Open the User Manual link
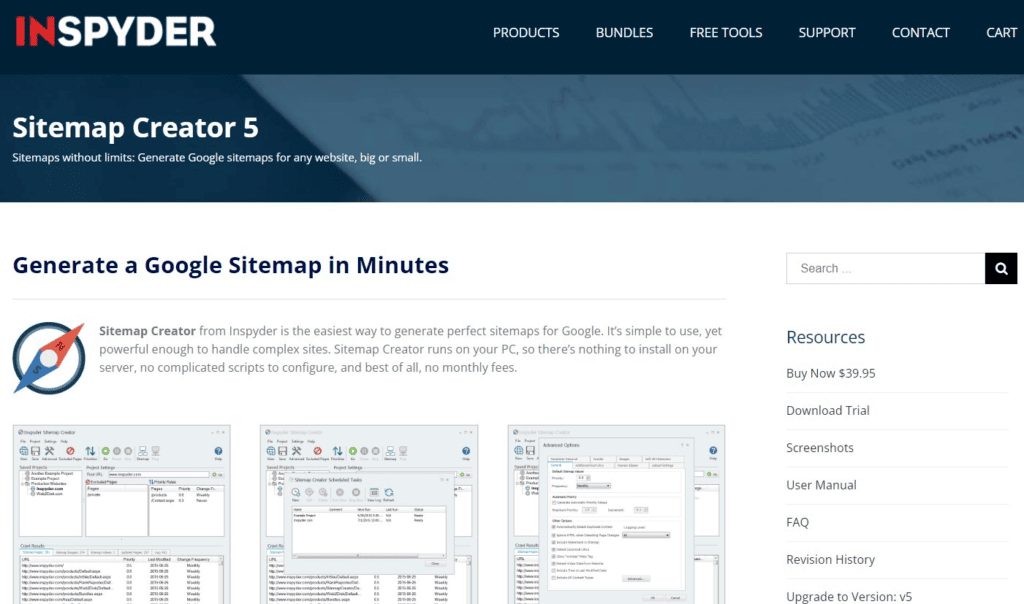The image size is (1024, 604). coord(821,485)
